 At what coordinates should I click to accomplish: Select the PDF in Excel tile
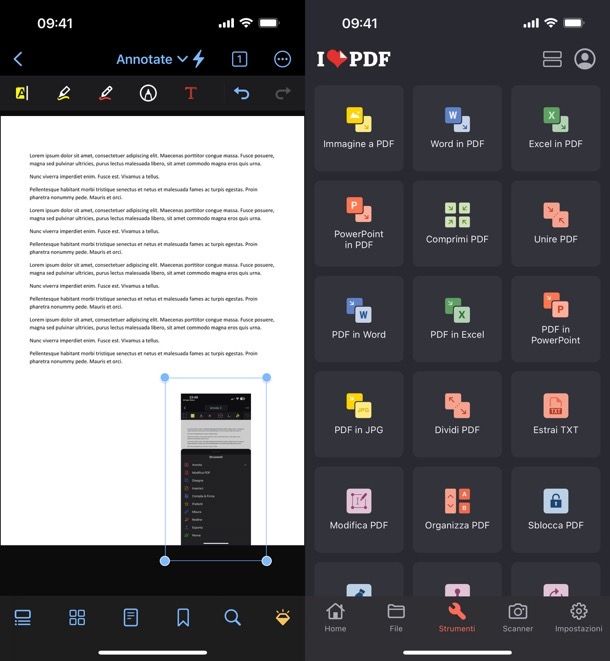457,319
